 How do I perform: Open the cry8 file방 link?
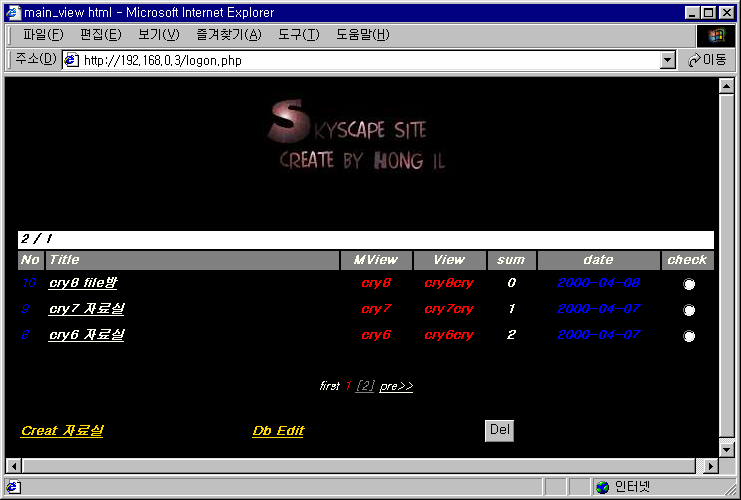click(x=83, y=283)
